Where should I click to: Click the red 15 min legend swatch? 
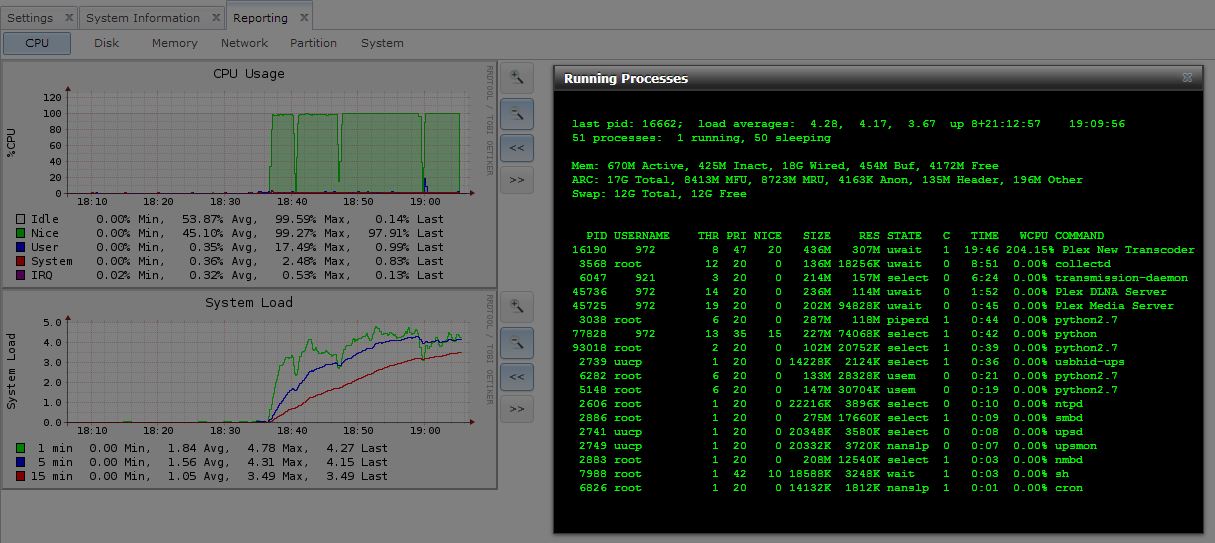pos(21,476)
